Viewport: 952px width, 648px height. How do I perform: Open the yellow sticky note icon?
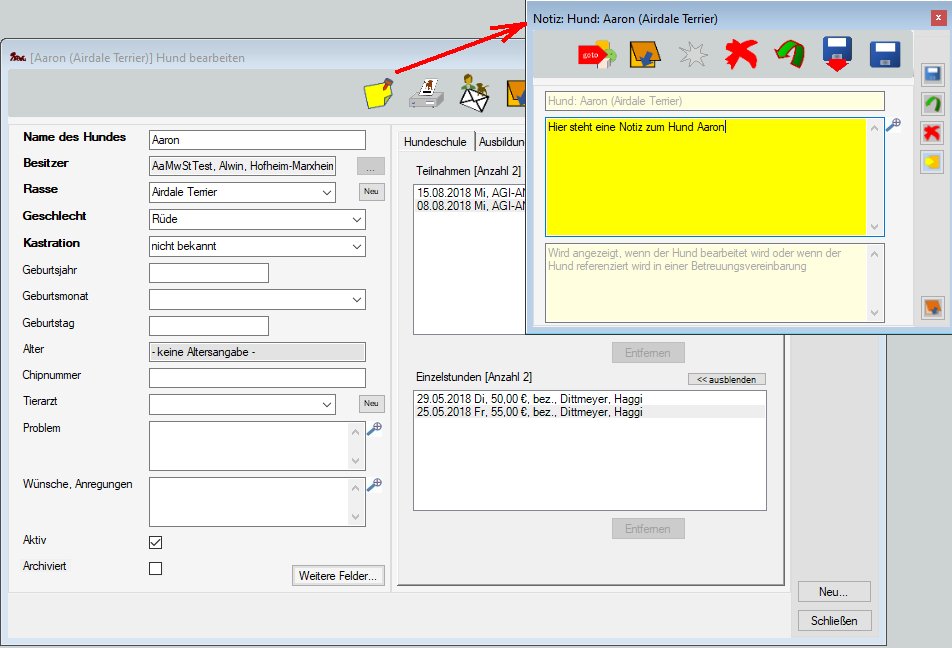379,93
